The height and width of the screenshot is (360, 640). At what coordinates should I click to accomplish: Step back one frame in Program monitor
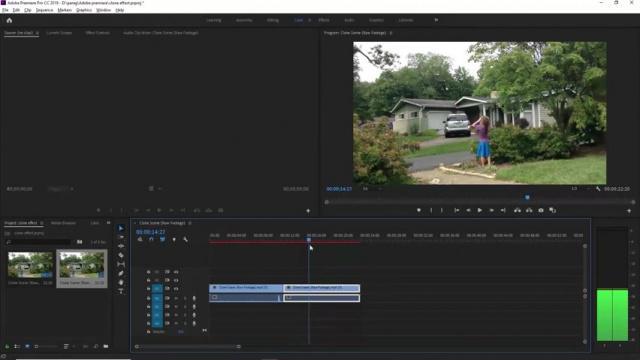tap(468, 210)
